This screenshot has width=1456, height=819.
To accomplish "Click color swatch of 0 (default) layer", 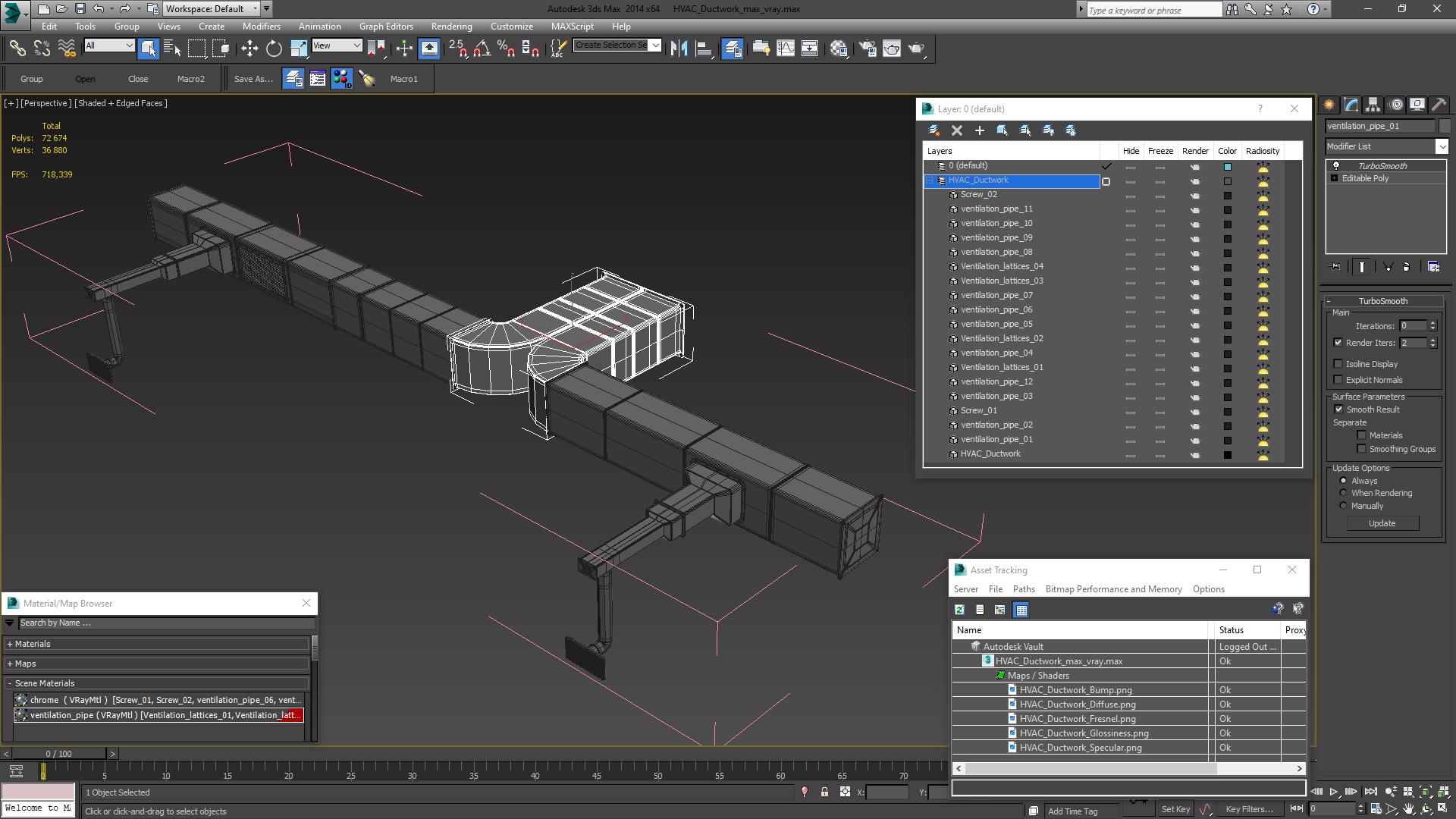I will (x=1228, y=167).
